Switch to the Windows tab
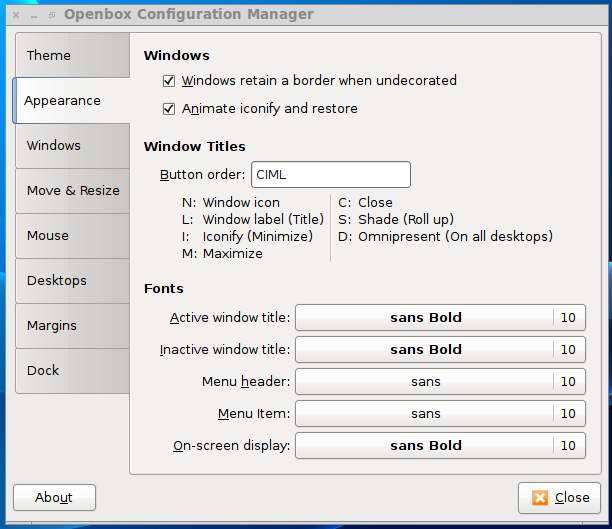 [x=73, y=146]
